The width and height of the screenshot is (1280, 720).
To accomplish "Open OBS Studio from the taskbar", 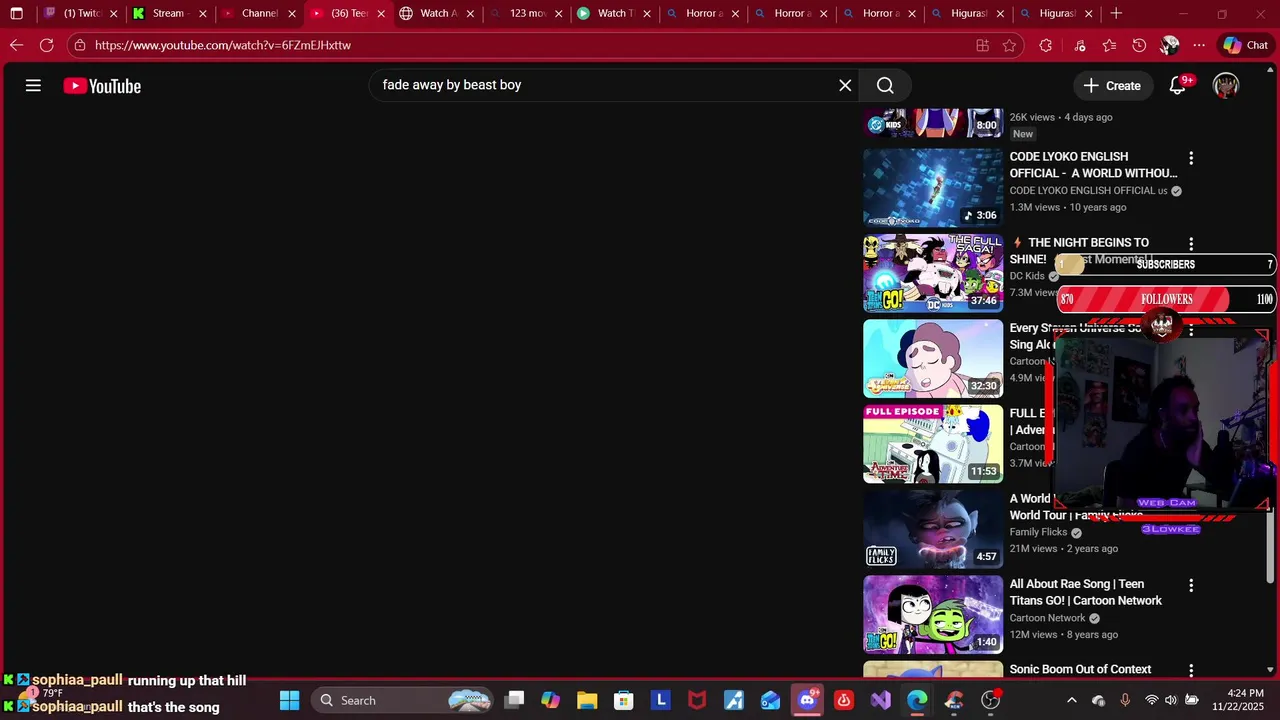I will [991, 700].
